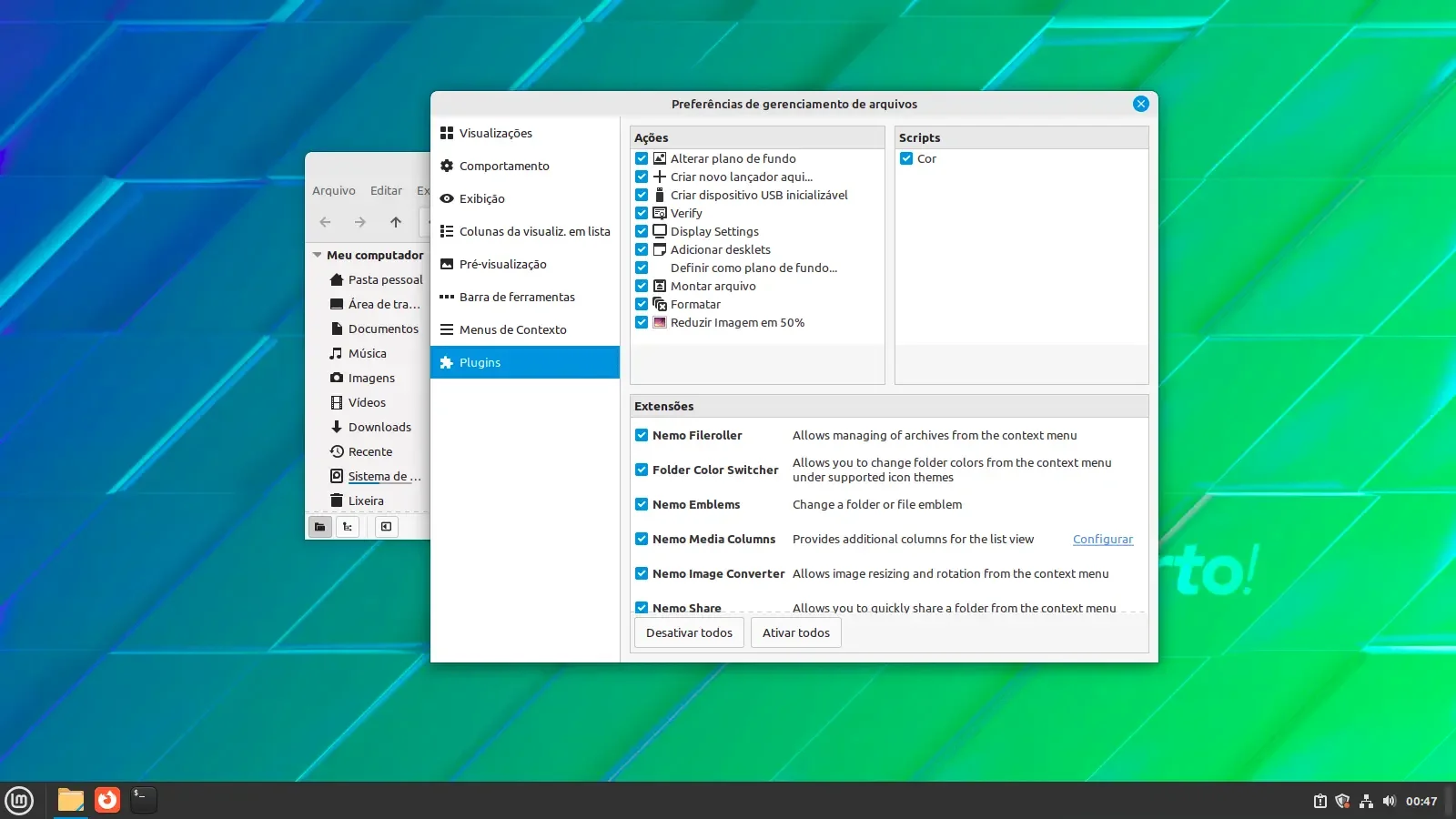Toggle Nemo Media Columns extension checkbox
1456x819 pixels.
pos(642,539)
